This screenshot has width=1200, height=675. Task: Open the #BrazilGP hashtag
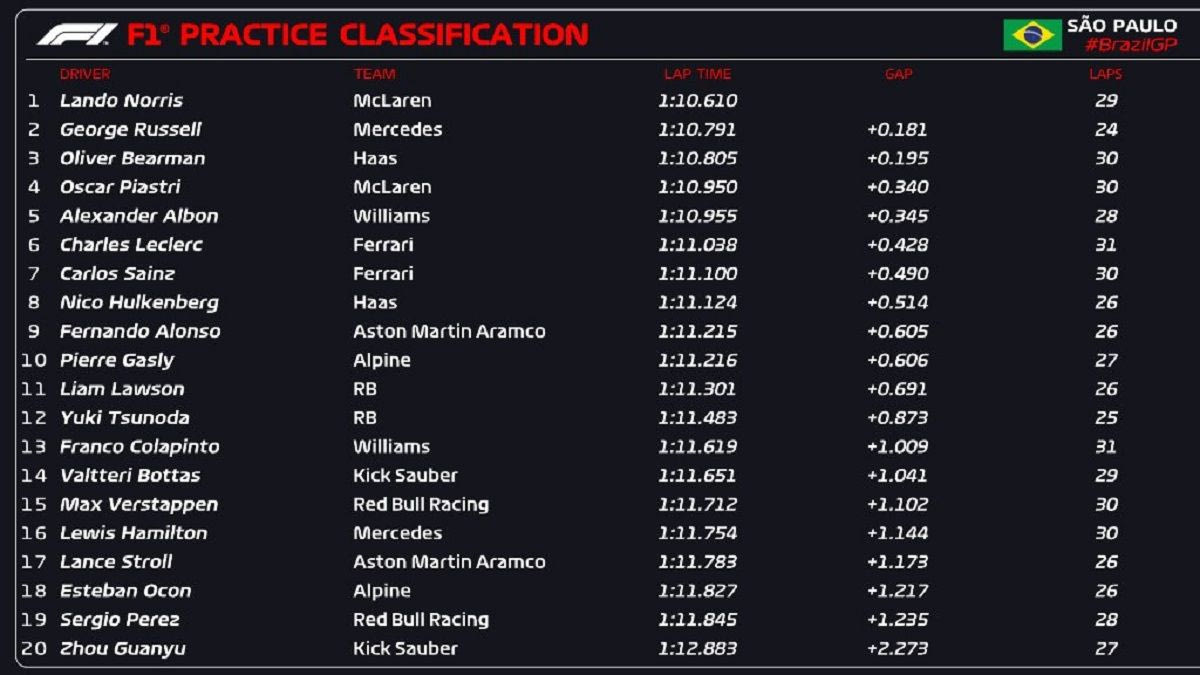(1131, 45)
